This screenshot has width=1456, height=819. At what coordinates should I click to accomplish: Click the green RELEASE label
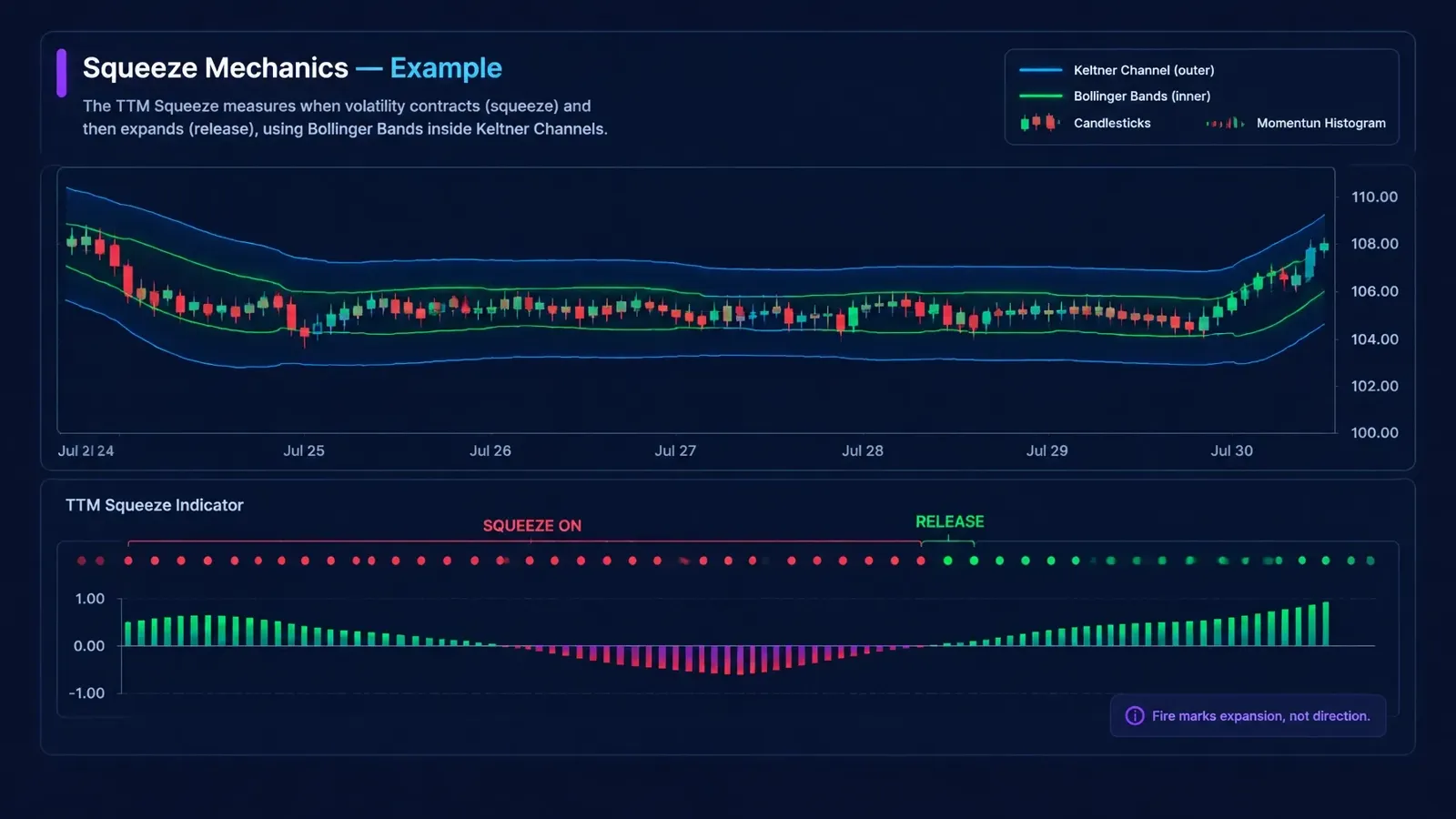950,521
